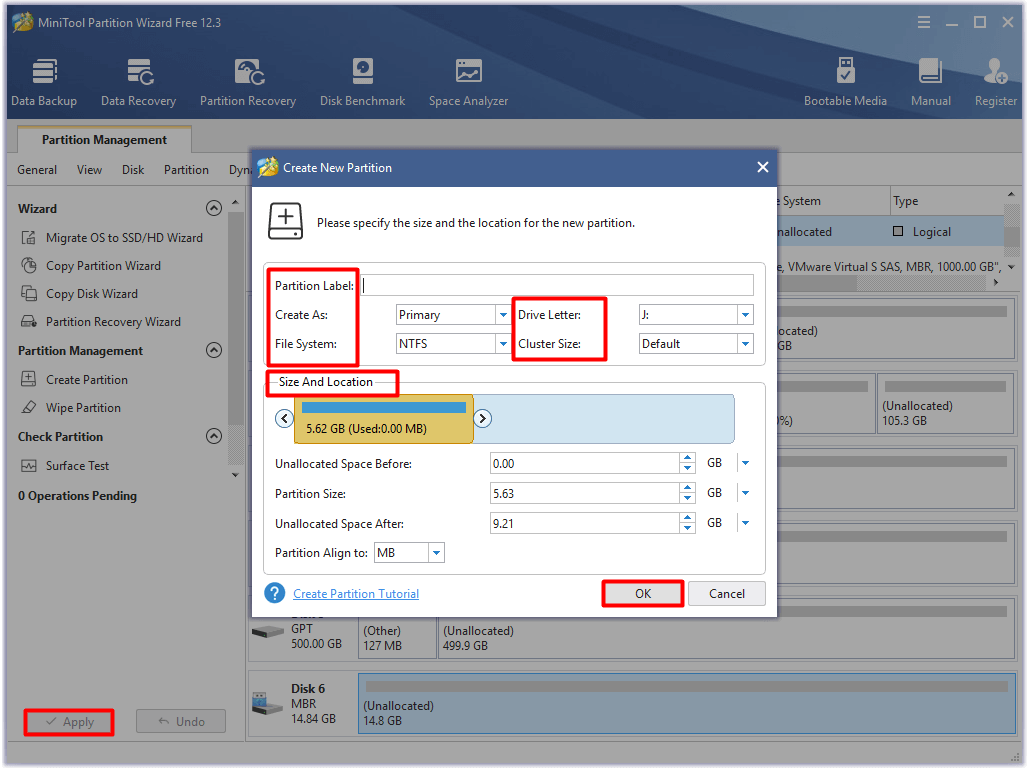Screen dimensions: 1028x768
Task: Click the Migrate OS to SSD/HD Wizard label
Action: coord(125,237)
